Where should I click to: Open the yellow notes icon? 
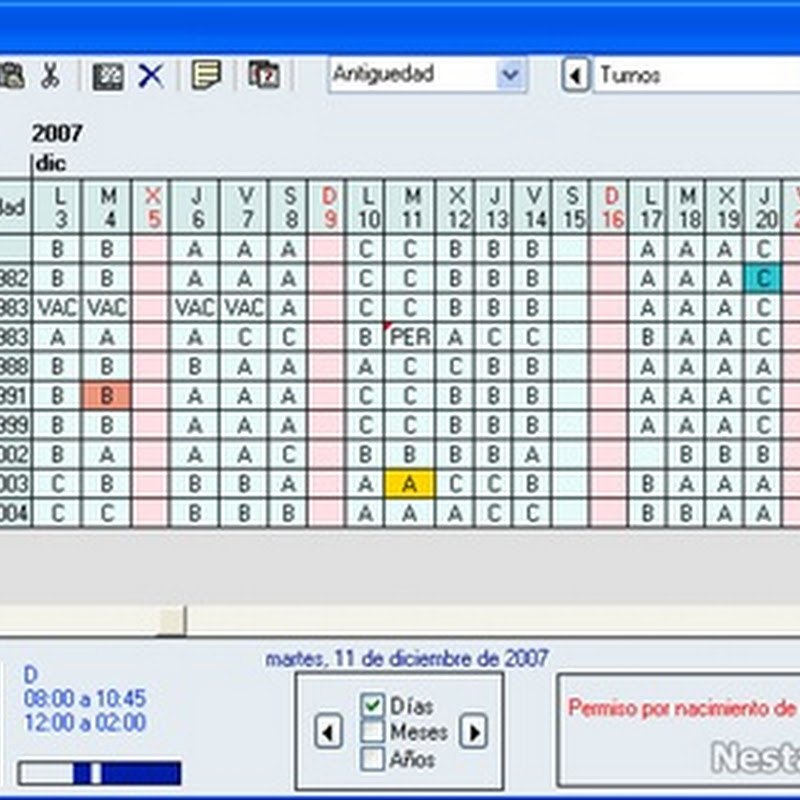coord(206,75)
